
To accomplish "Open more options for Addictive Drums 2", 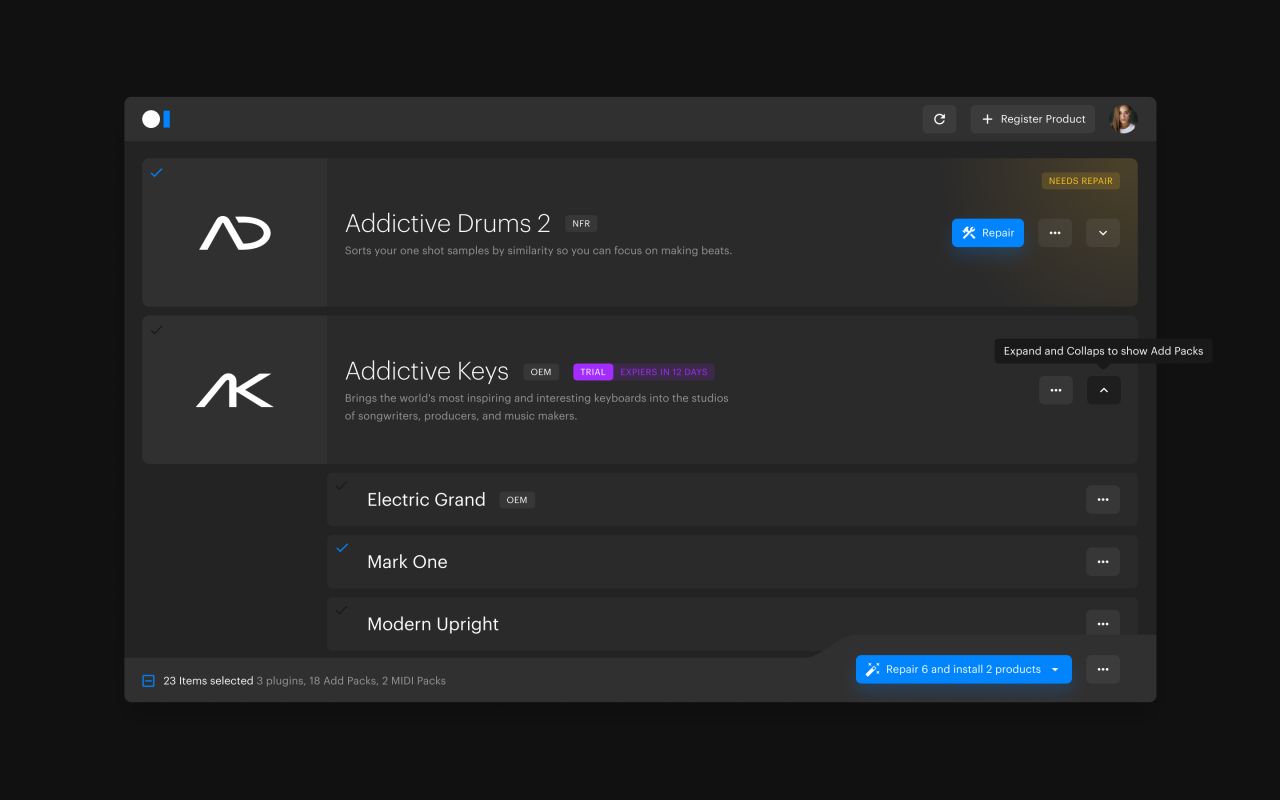I will coord(1055,233).
